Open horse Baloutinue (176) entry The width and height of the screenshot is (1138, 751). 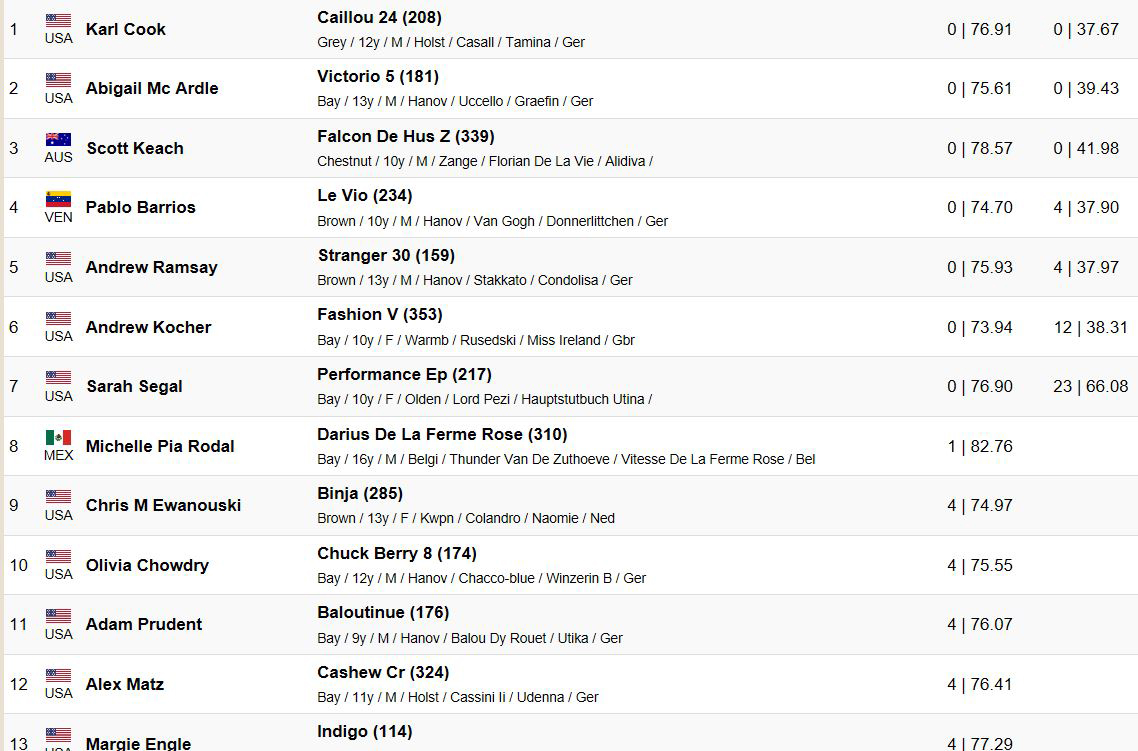click(383, 612)
